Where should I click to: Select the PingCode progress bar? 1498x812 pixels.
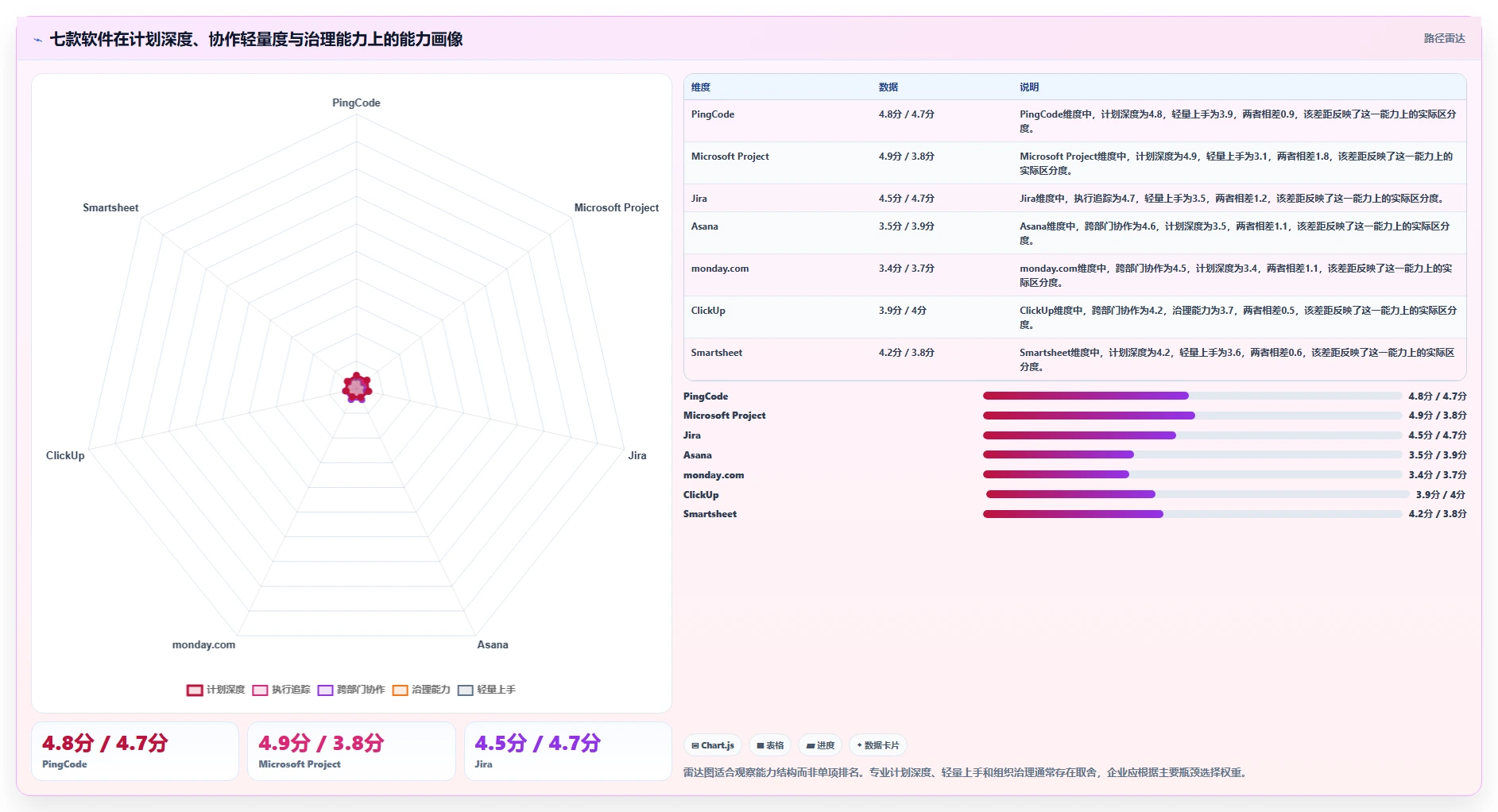point(1192,396)
